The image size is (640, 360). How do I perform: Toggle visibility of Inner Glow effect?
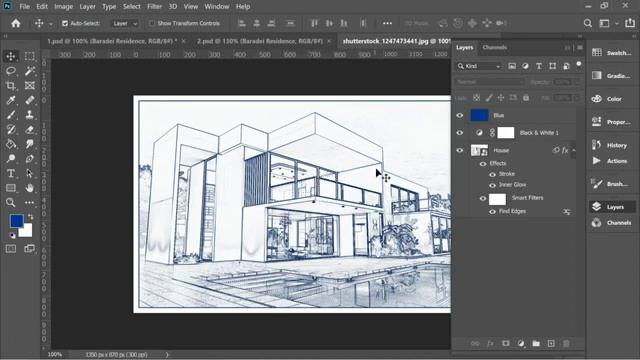pos(493,185)
